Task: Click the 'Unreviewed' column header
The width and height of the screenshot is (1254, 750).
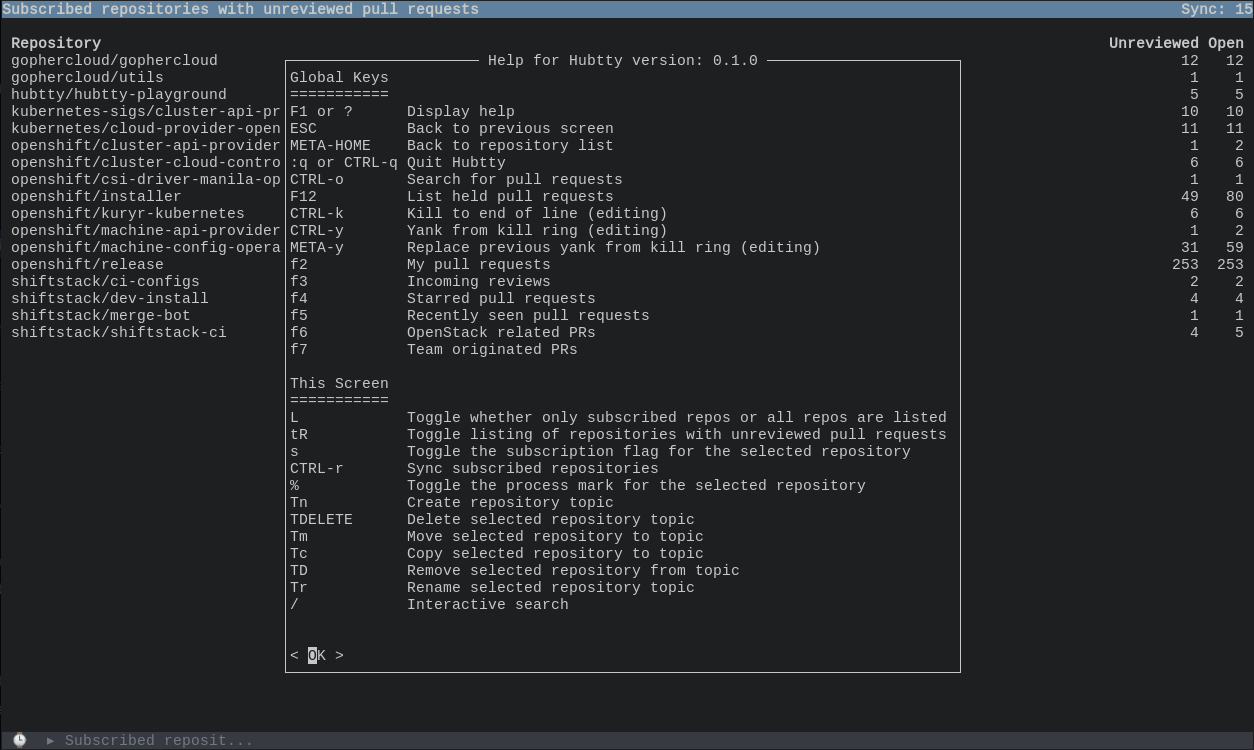Action: coord(1153,43)
